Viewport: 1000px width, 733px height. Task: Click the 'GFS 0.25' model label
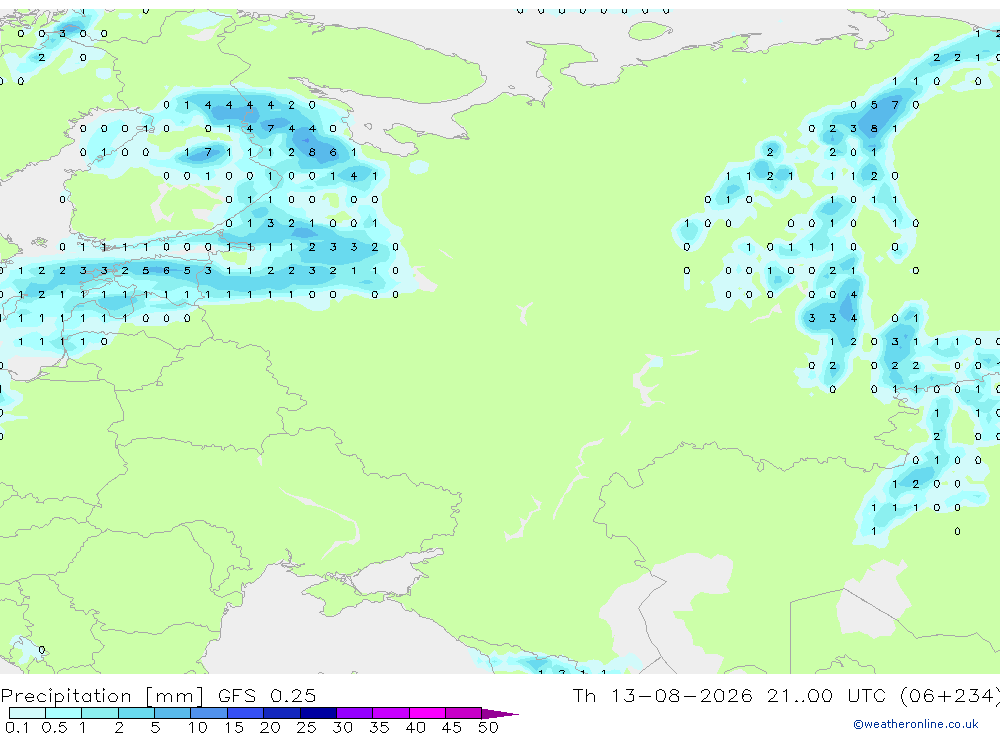pyautogui.click(x=267, y=695)
